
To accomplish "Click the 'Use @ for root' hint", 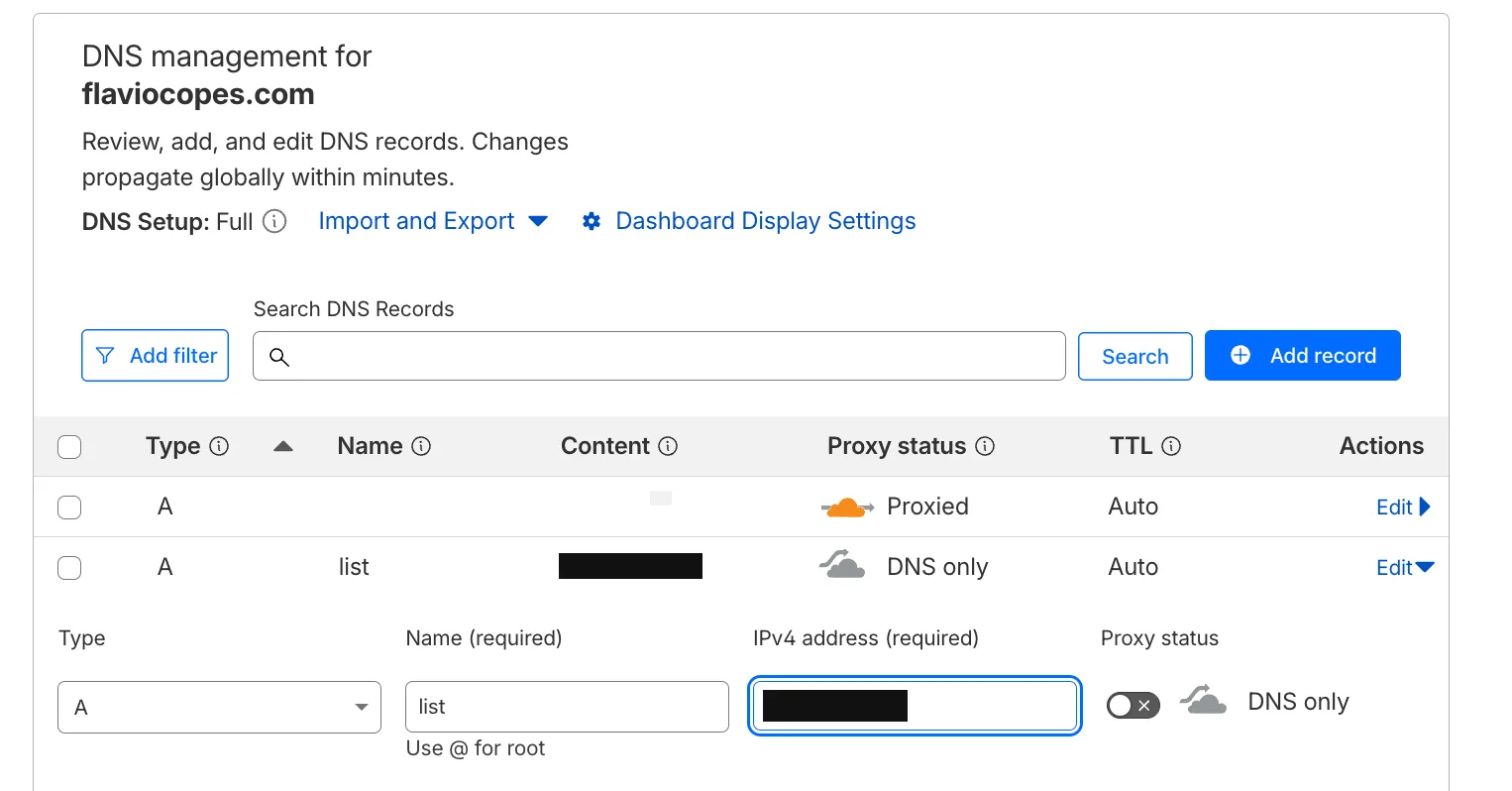I will [476, 748].
